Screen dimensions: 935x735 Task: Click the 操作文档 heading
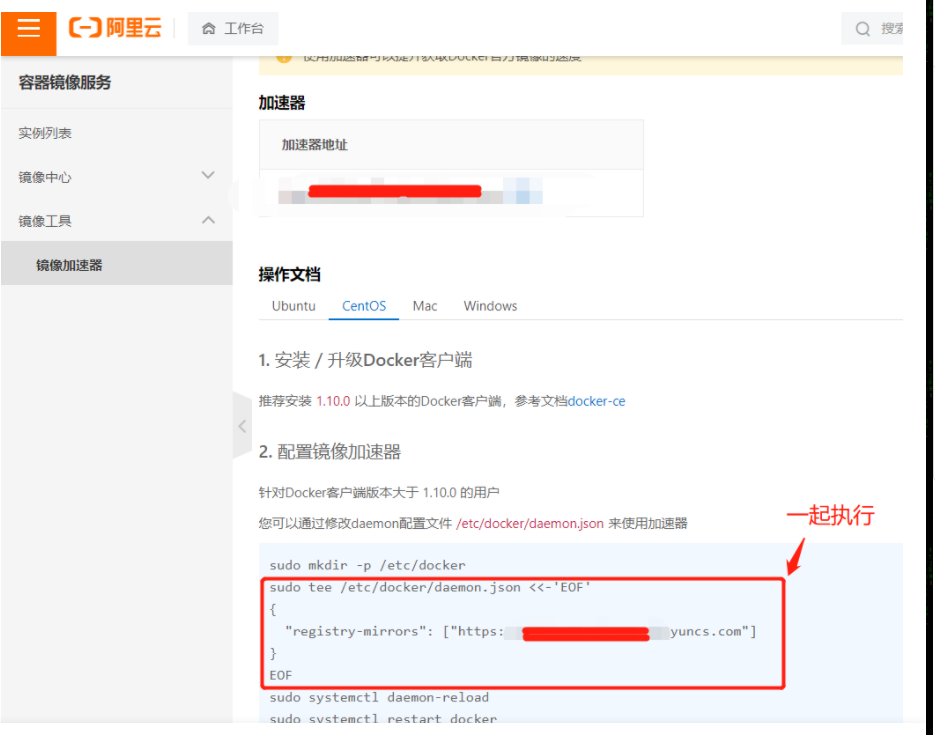click(x=289, y=274)
